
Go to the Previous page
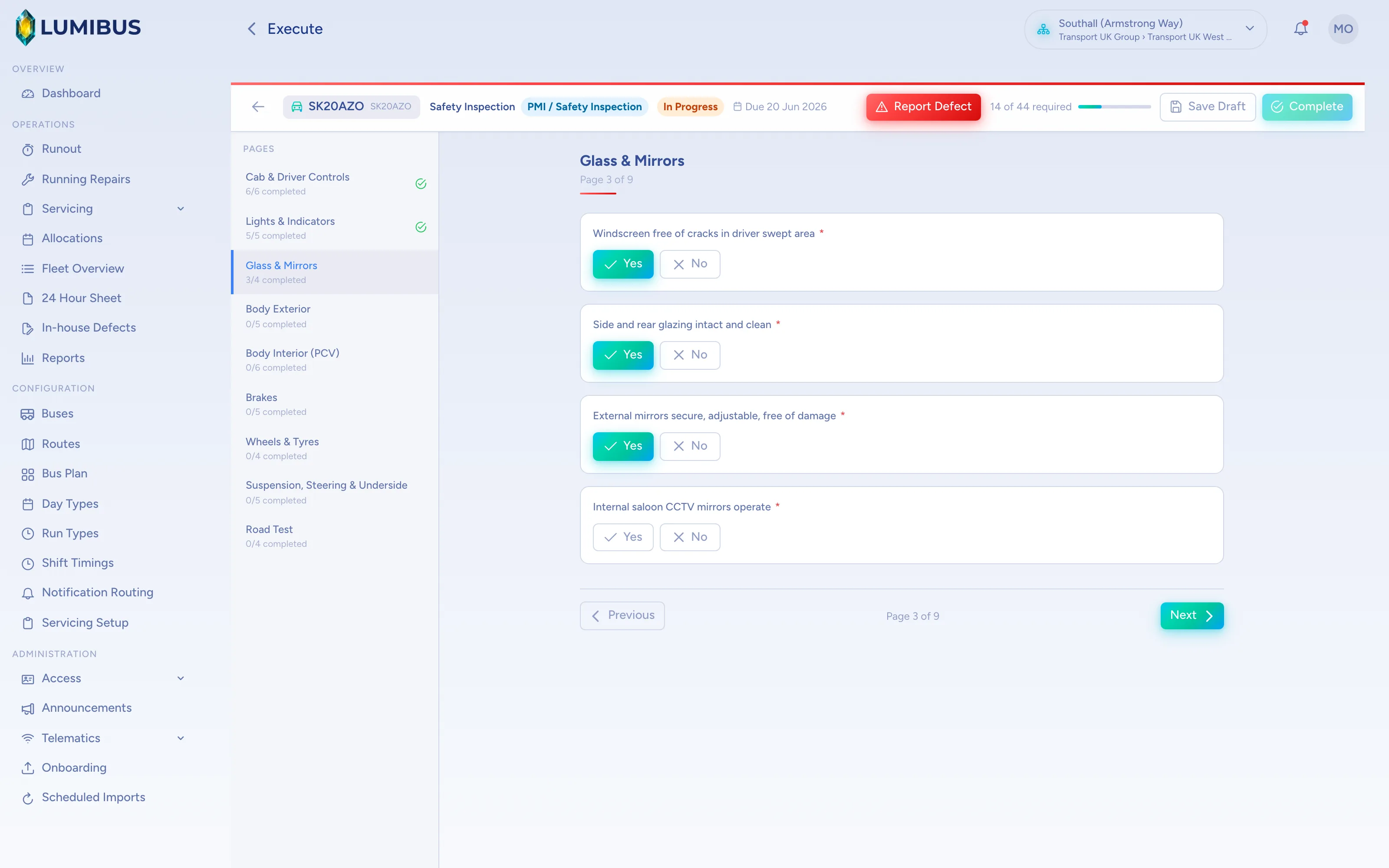coord(622,615)
